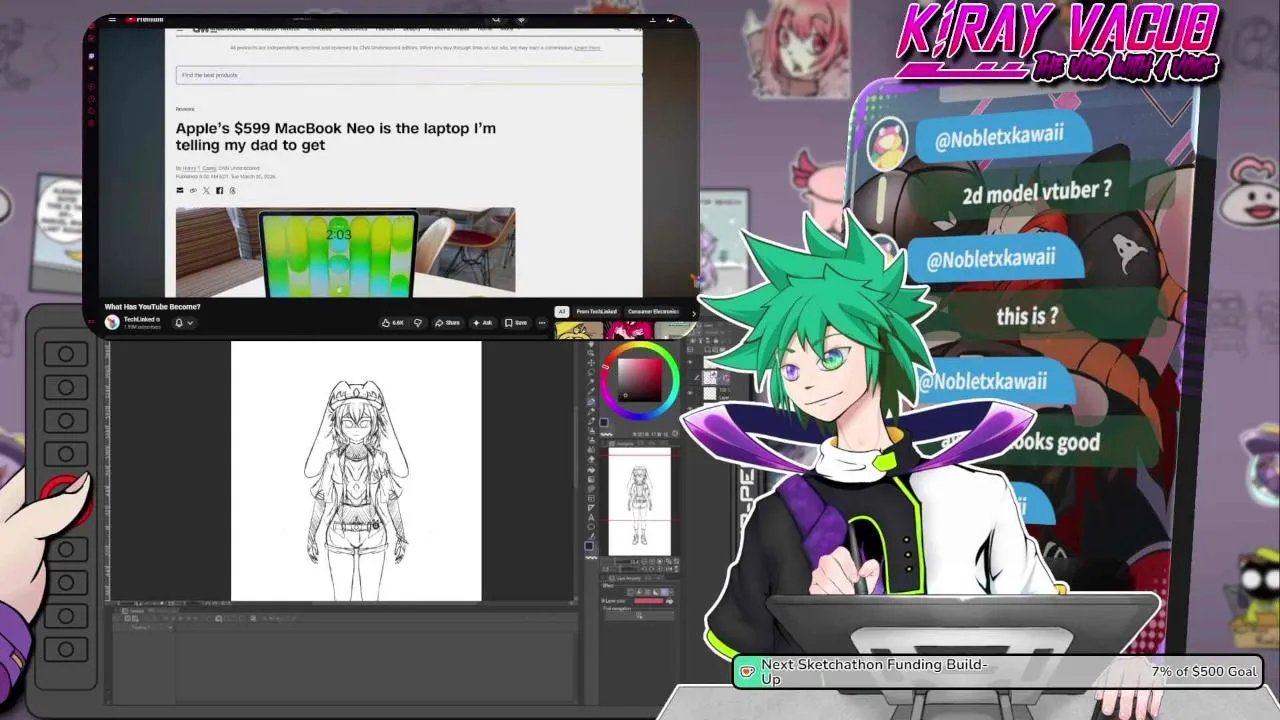The width and height of the screenshot is (1280, 720).
Task: Select the highlighted active drawing tool
Action: [x=592, y=401]
